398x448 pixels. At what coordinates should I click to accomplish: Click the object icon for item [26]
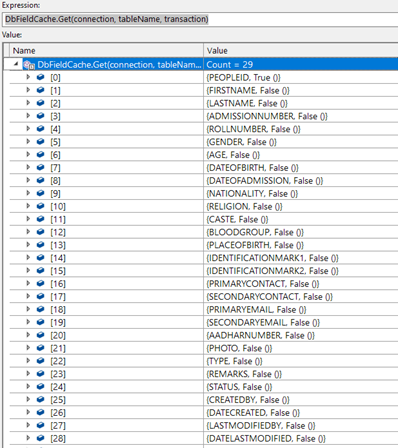(x=40, y=412)
